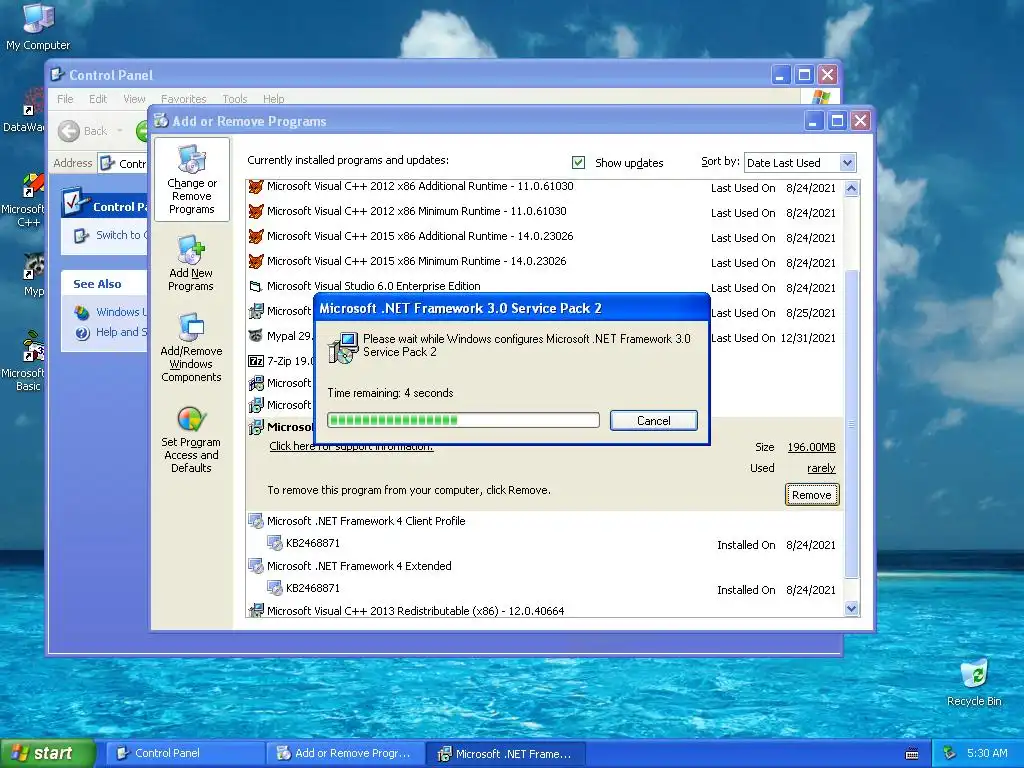Open Favorites menu in Control Panel
The width and height of the screenshot is (1024, 768).
pos(184,99)
